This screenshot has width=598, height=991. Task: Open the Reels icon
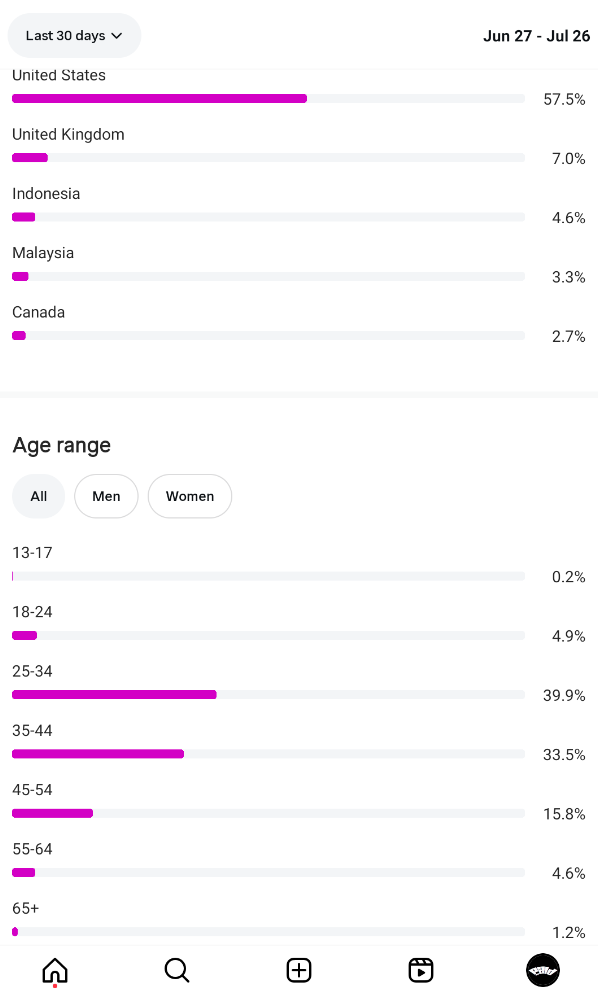coord(421,970)
